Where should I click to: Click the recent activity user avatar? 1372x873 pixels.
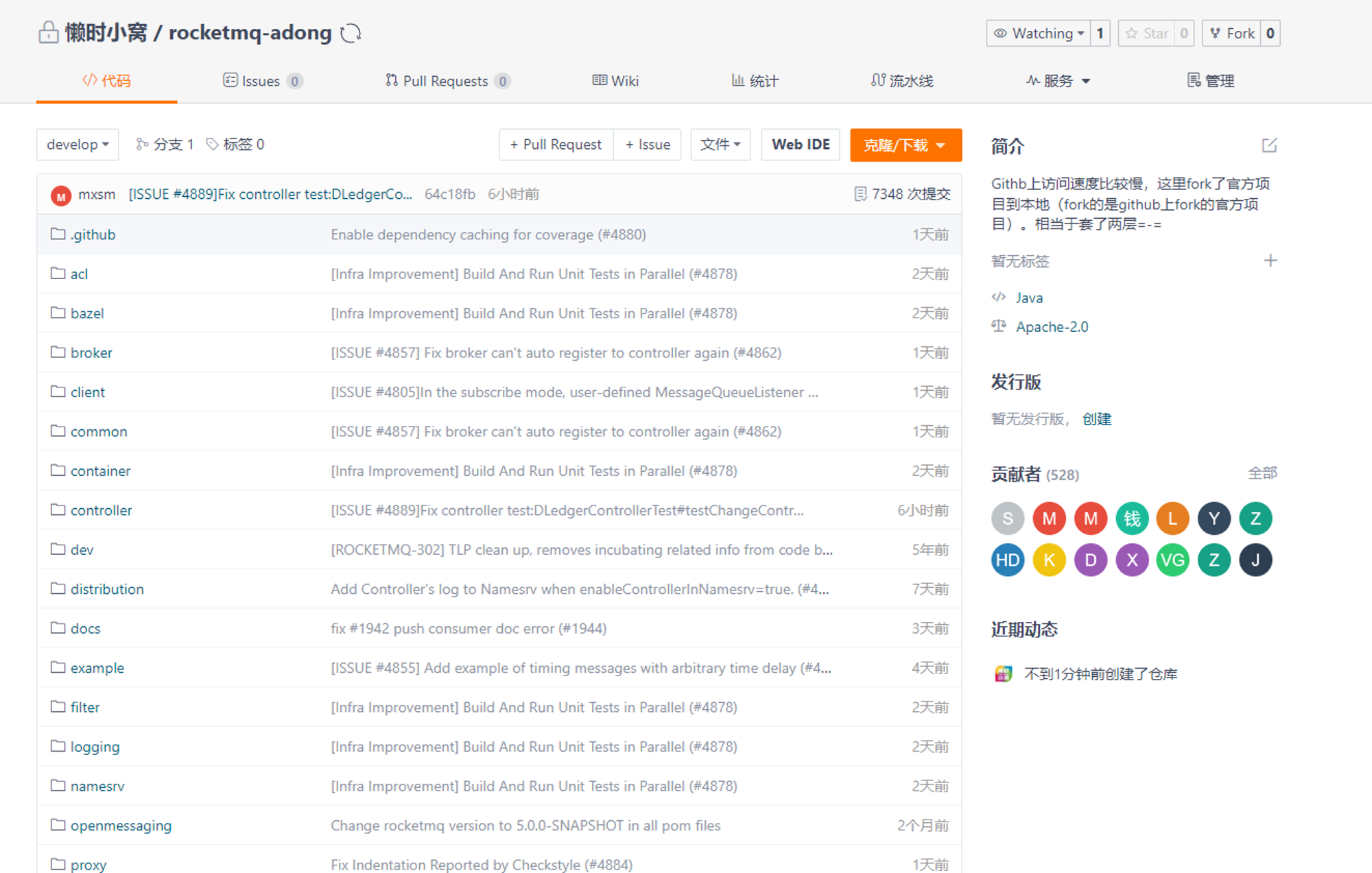(1003, 673)
